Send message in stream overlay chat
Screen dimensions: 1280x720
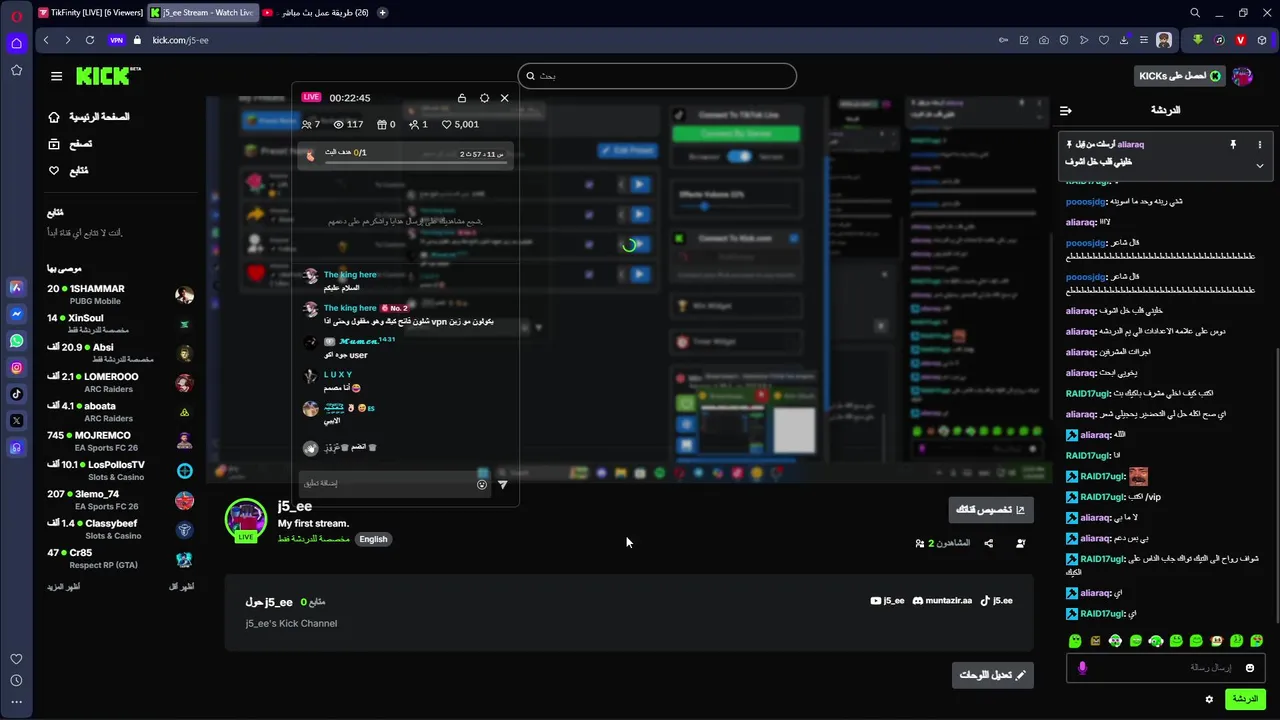(x=502, y=485)
